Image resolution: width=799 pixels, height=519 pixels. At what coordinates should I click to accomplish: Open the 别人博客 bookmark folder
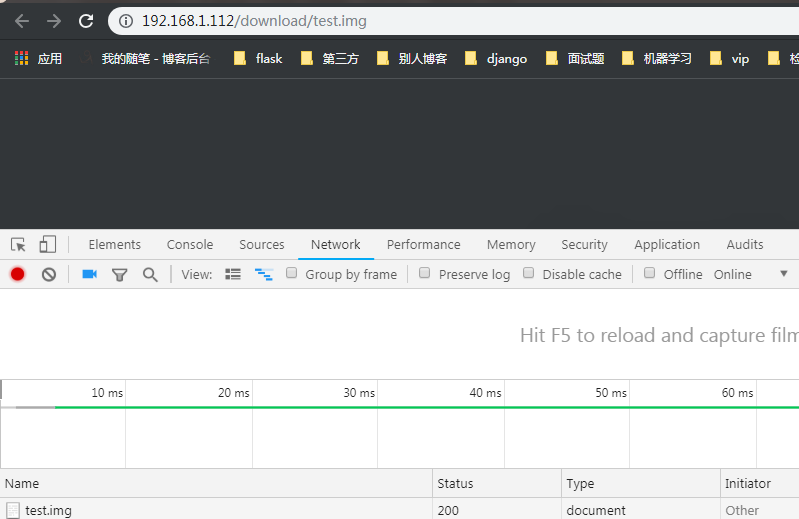(412, 59)
